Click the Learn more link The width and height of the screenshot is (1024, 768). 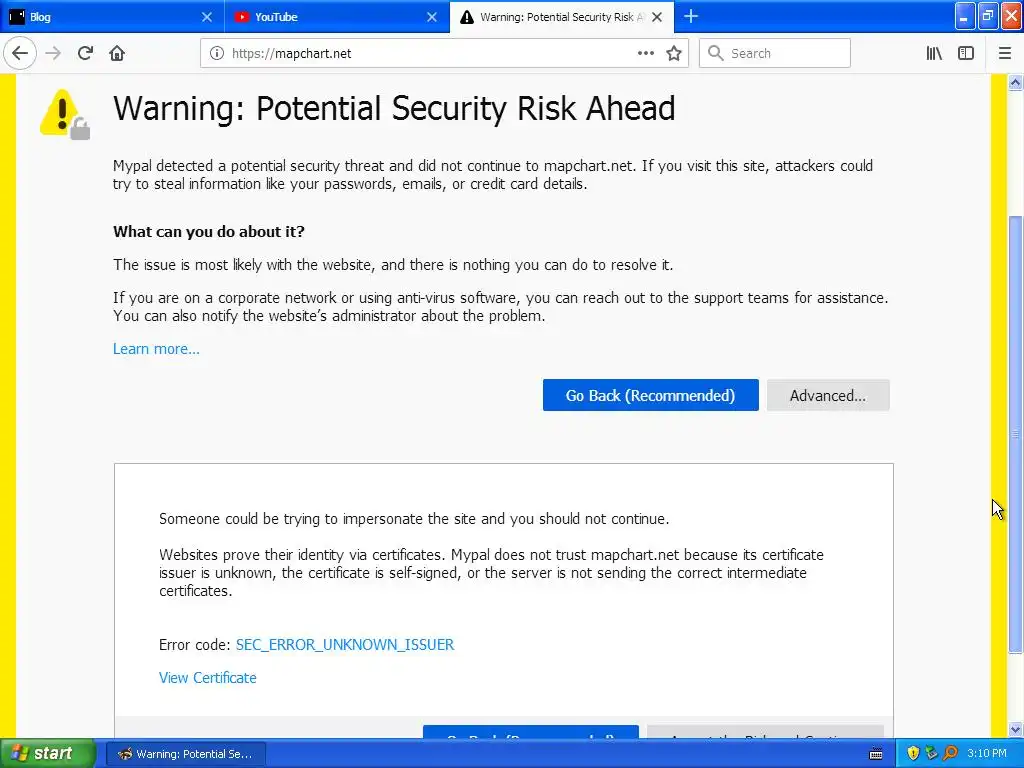156,349
